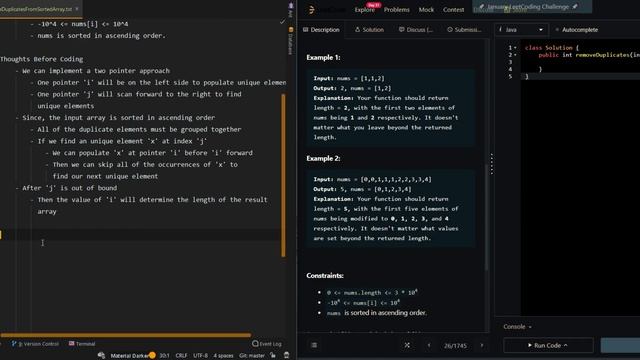Open the Java language dropdown
This screenshot has width=640, height=360.
pyautogui.click(x=521, y=29)
